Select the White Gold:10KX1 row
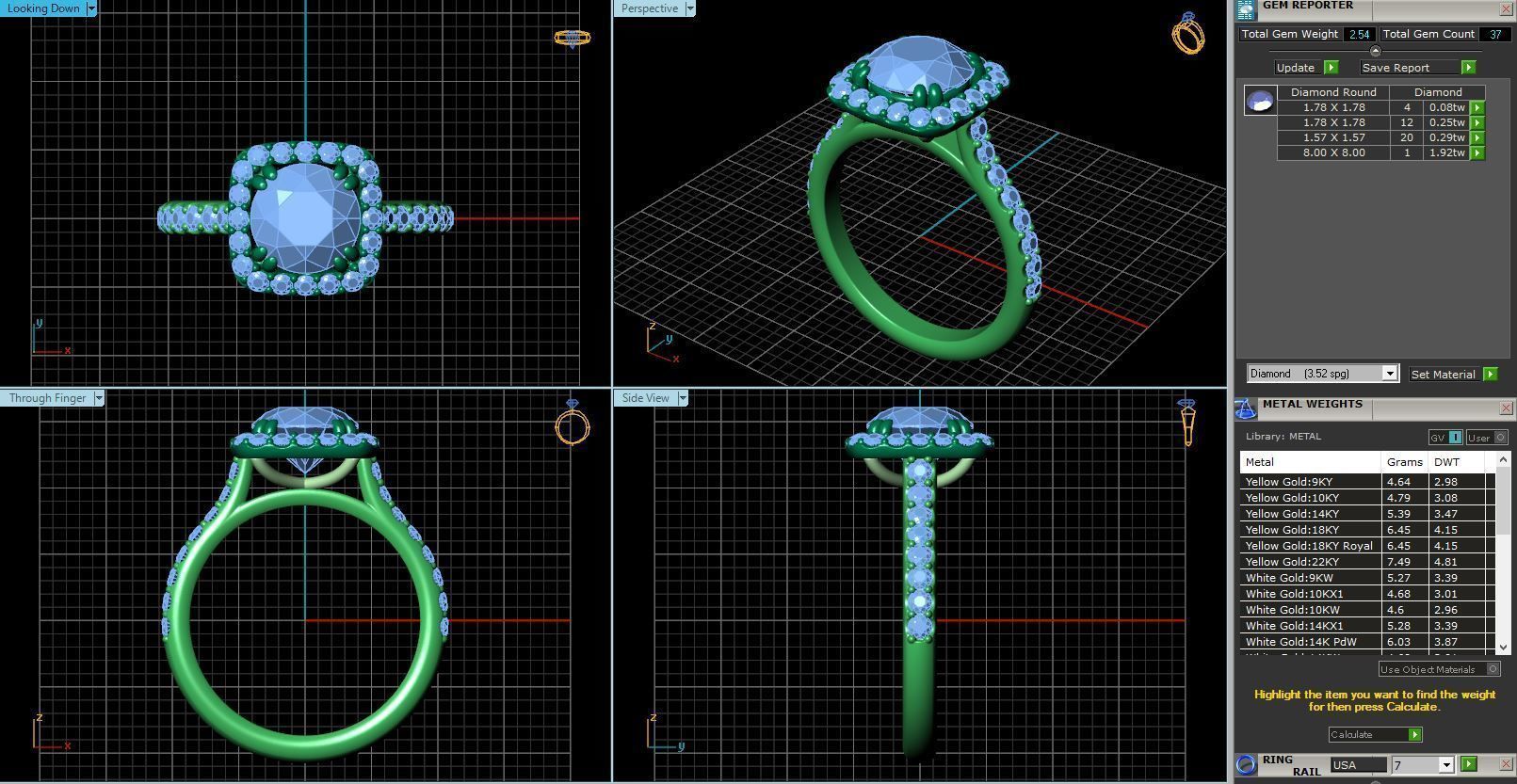1517x784 pixels. tap(1367, 594)
